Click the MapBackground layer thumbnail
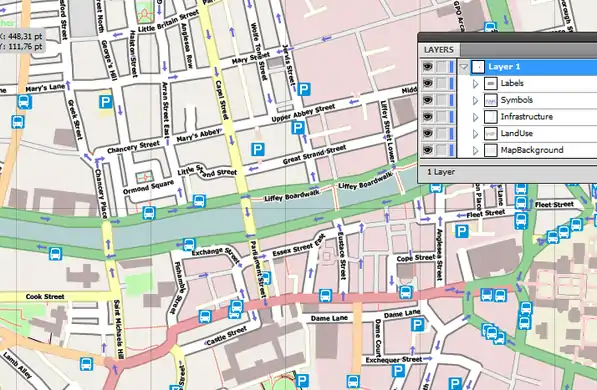This screenshot has height=390, width=597. [490, 150]
